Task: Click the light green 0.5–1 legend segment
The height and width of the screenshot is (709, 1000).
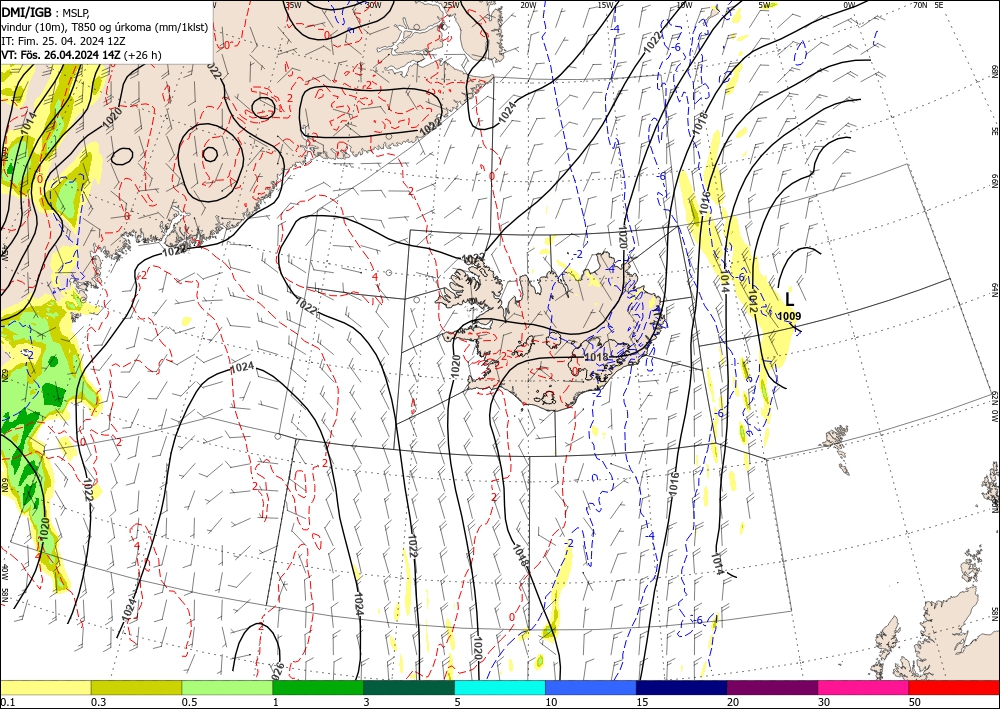Action: coord(227,687)
